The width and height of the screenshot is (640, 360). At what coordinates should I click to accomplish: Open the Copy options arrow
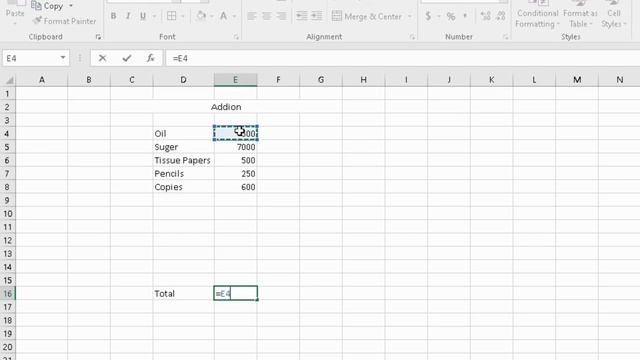71,6
